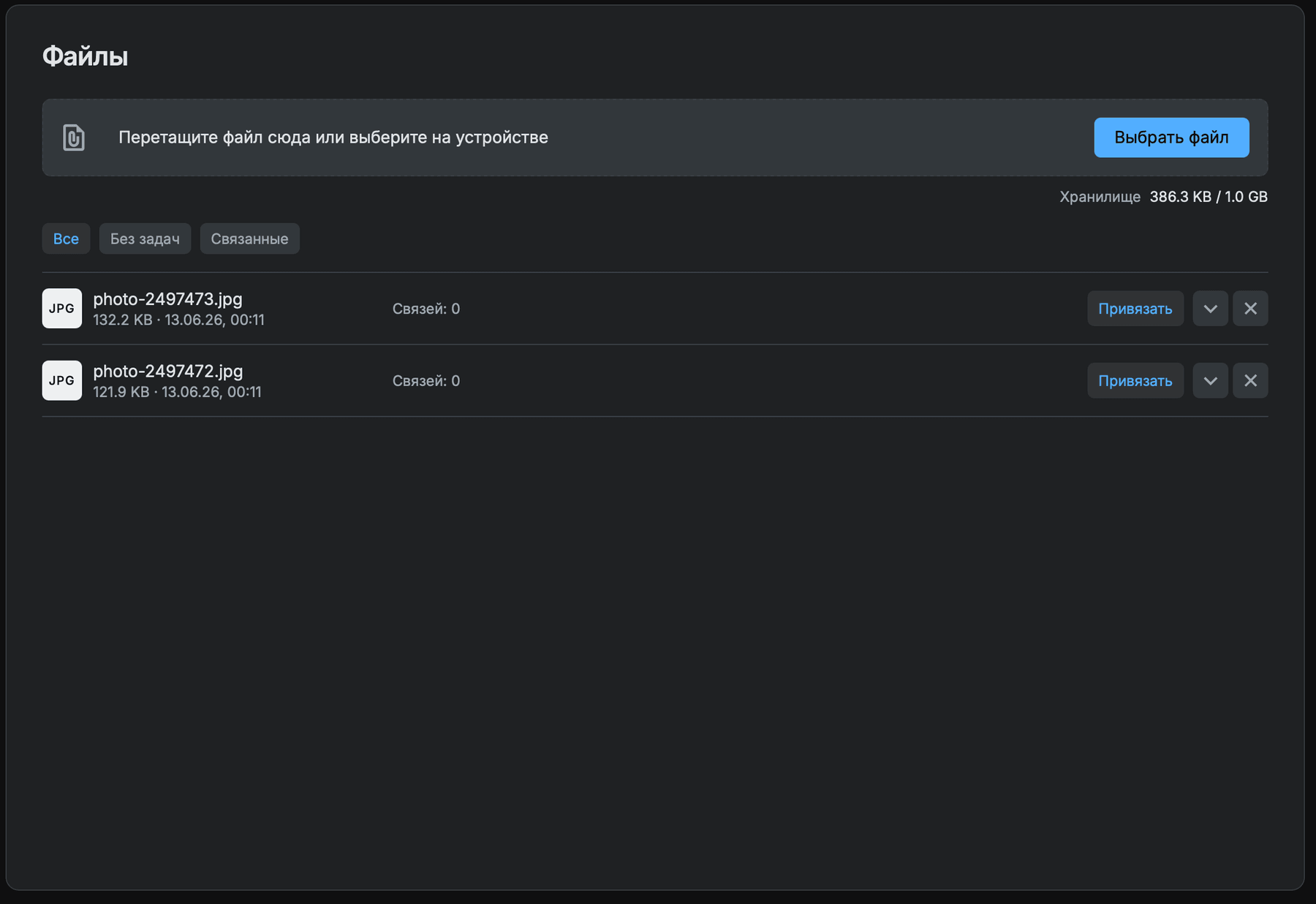The width and height of the screenshot is (1316, 904).
Task: Expand details chevron for photo-2497472.jpg
Action: (x=1210, y=380)
